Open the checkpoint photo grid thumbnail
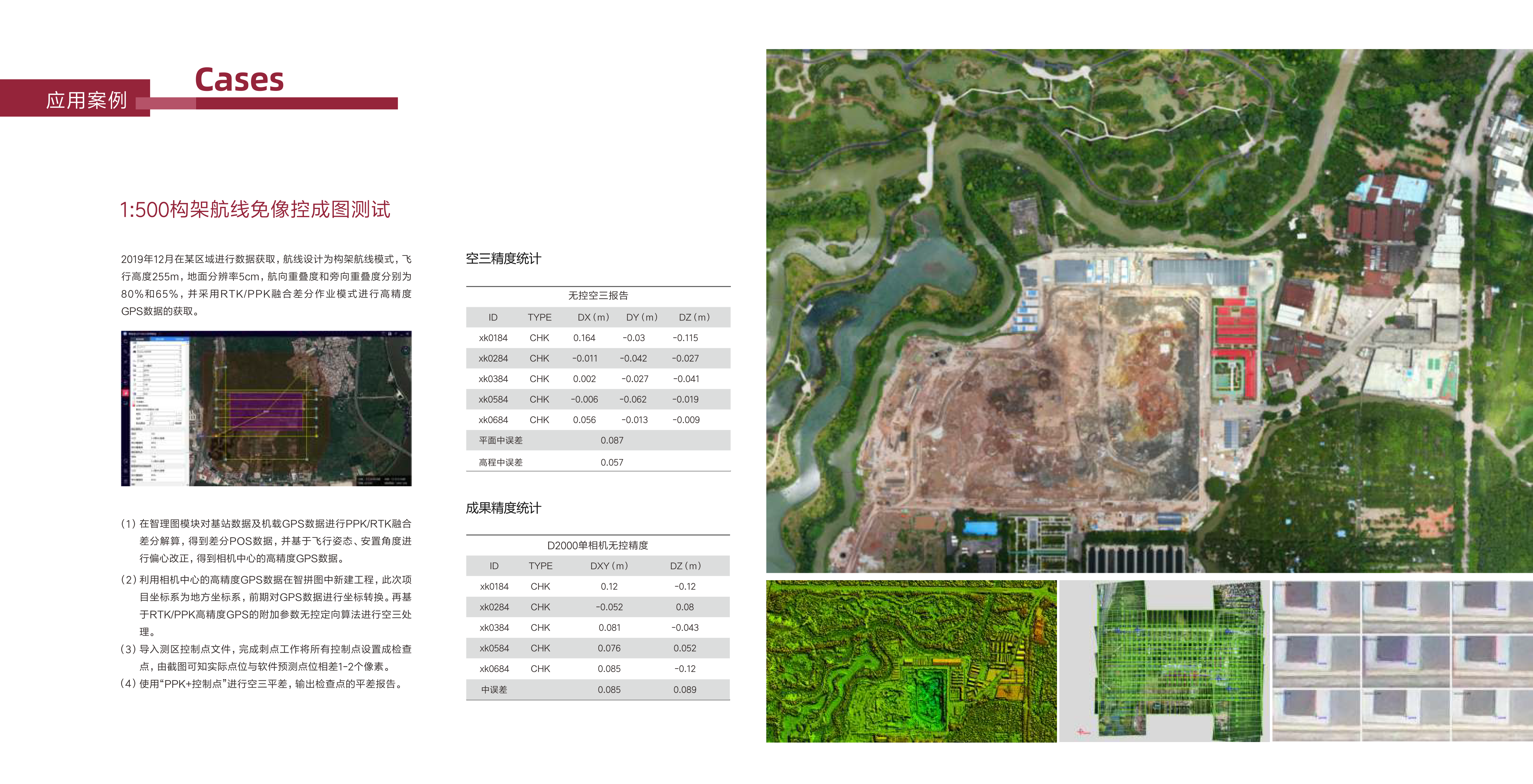This screenshot has width=1533, height=784. [1402, 661]
